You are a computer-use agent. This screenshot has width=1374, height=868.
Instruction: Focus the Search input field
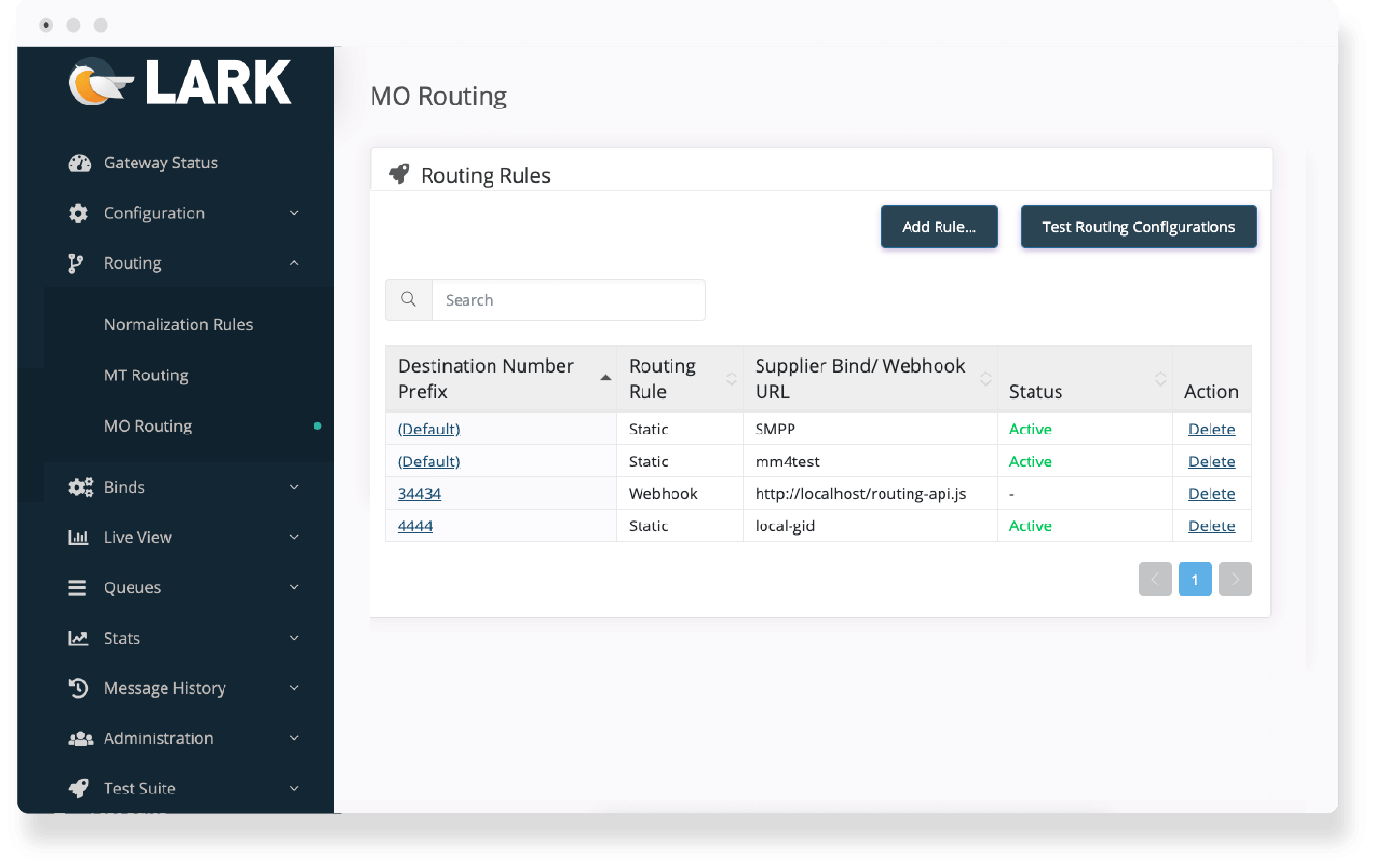[x=569, y=300]
